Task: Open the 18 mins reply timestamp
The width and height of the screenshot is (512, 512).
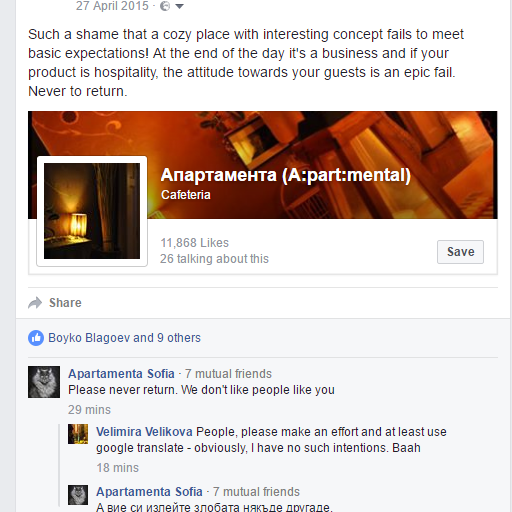Action: click(x=118, y=468)
